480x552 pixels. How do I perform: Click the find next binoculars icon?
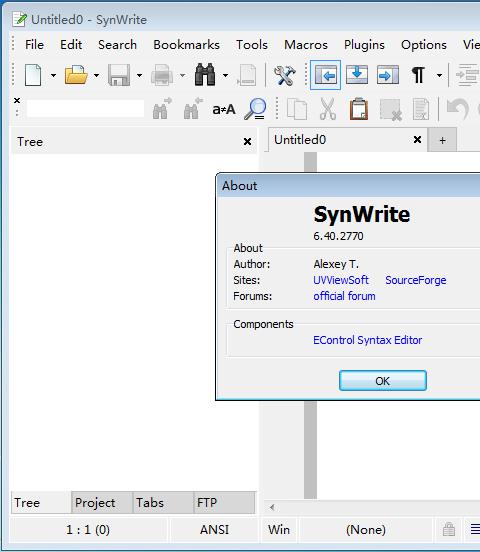pyautogui.click(x=162, y=109)
